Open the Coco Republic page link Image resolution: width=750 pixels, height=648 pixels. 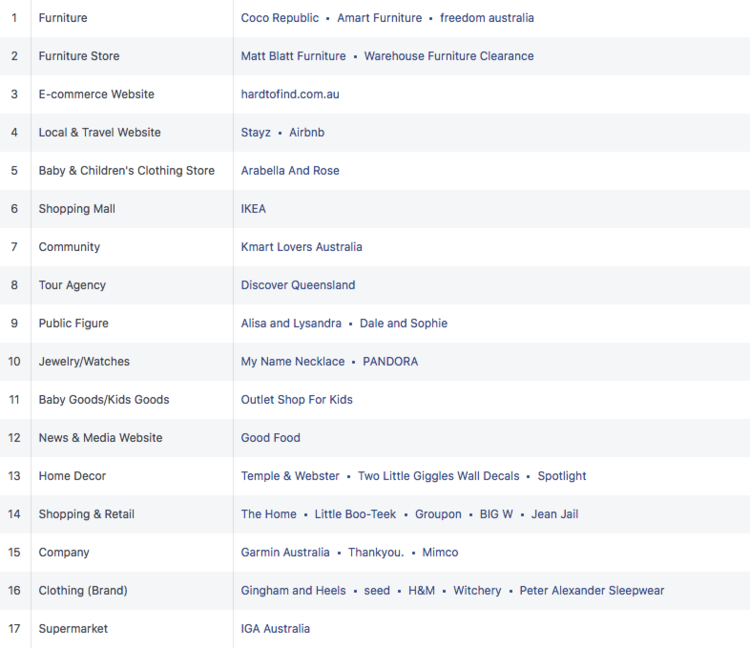tap(280, 18)
